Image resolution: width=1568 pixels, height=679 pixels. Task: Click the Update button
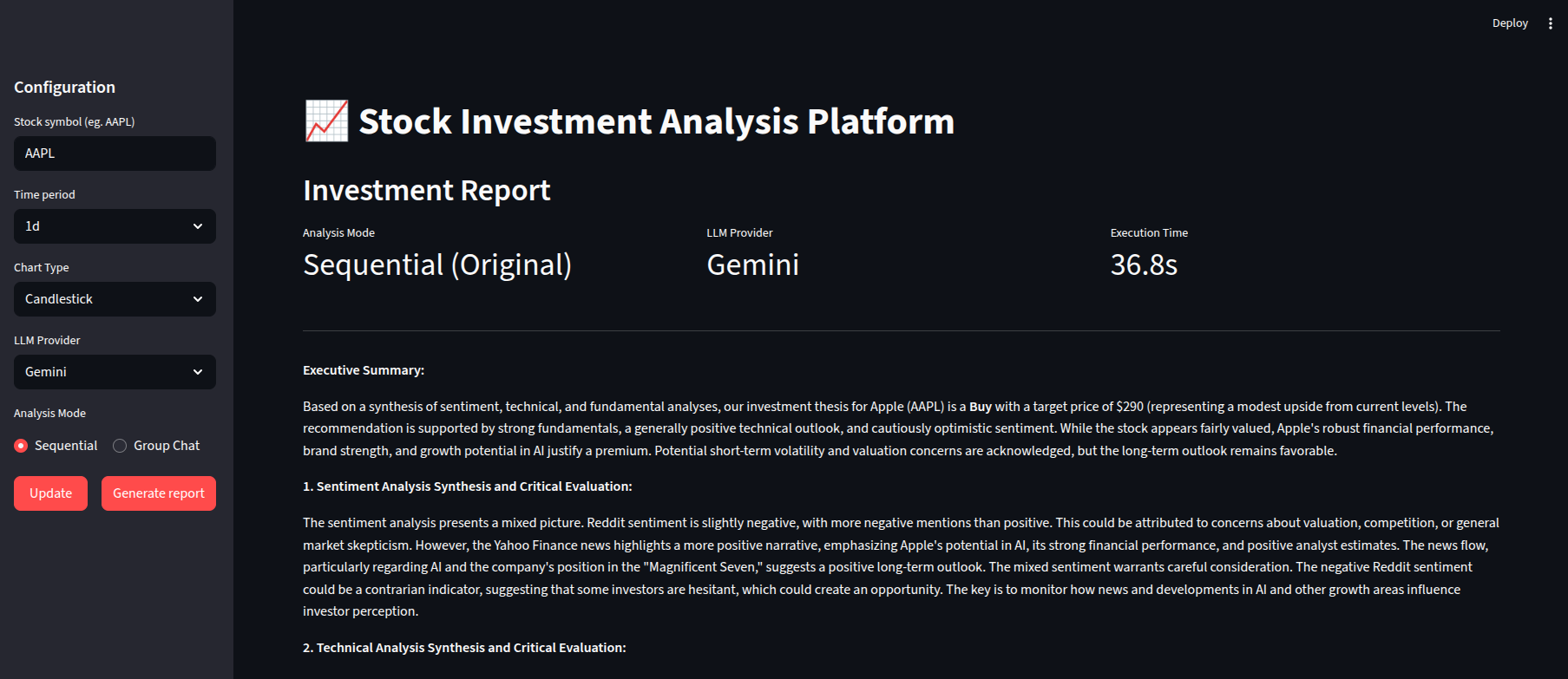click(50, 493)
